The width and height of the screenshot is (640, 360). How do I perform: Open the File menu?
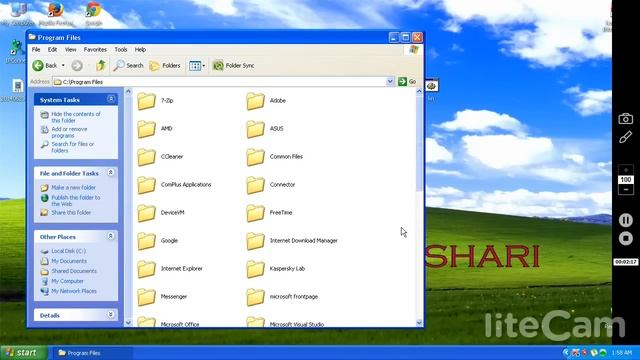pos(36,49)
